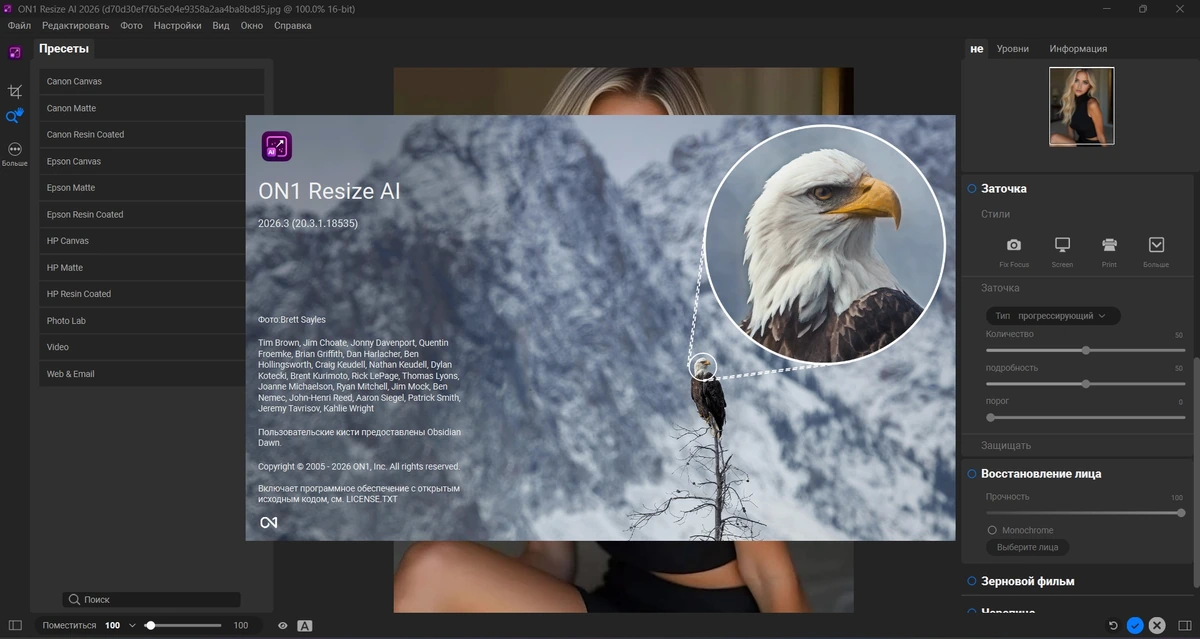Toggle the Восстановление лица section

(971, 474)
